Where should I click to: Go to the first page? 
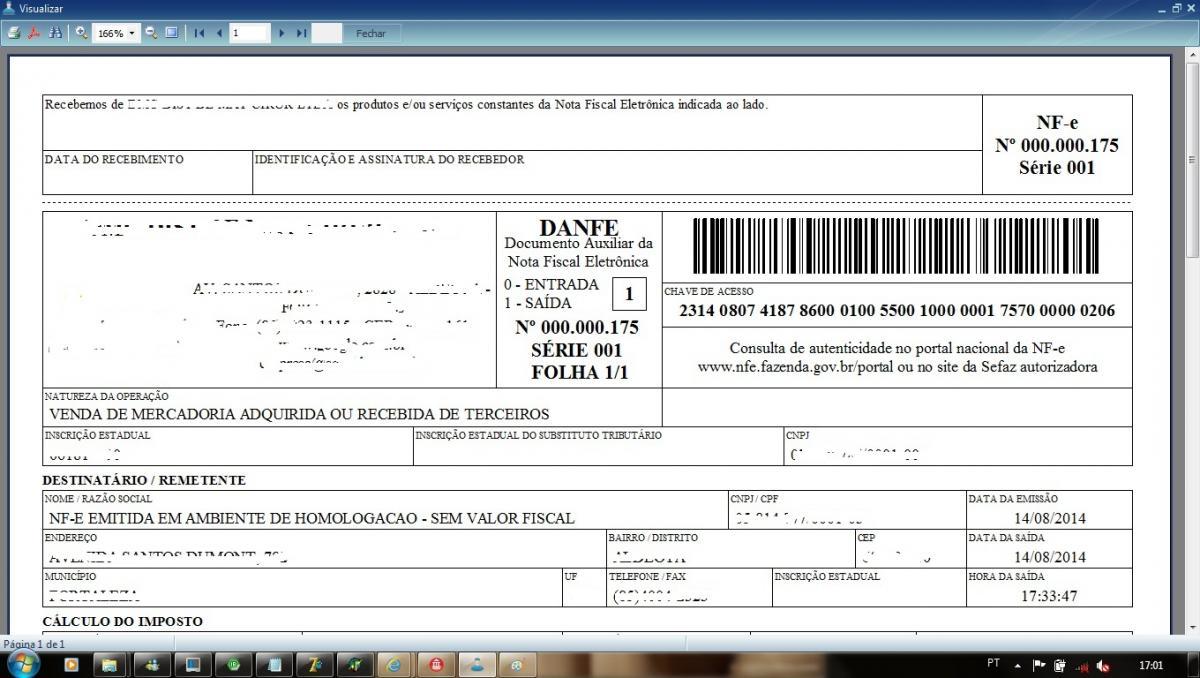[200, 33]
